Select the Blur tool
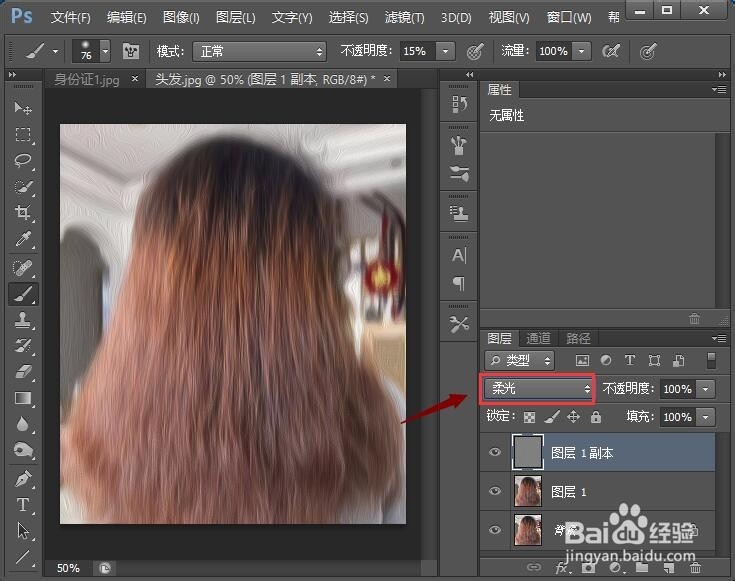The width and height of the screenshot is (735, 581). pyautogui.click(x=22, y=424)
